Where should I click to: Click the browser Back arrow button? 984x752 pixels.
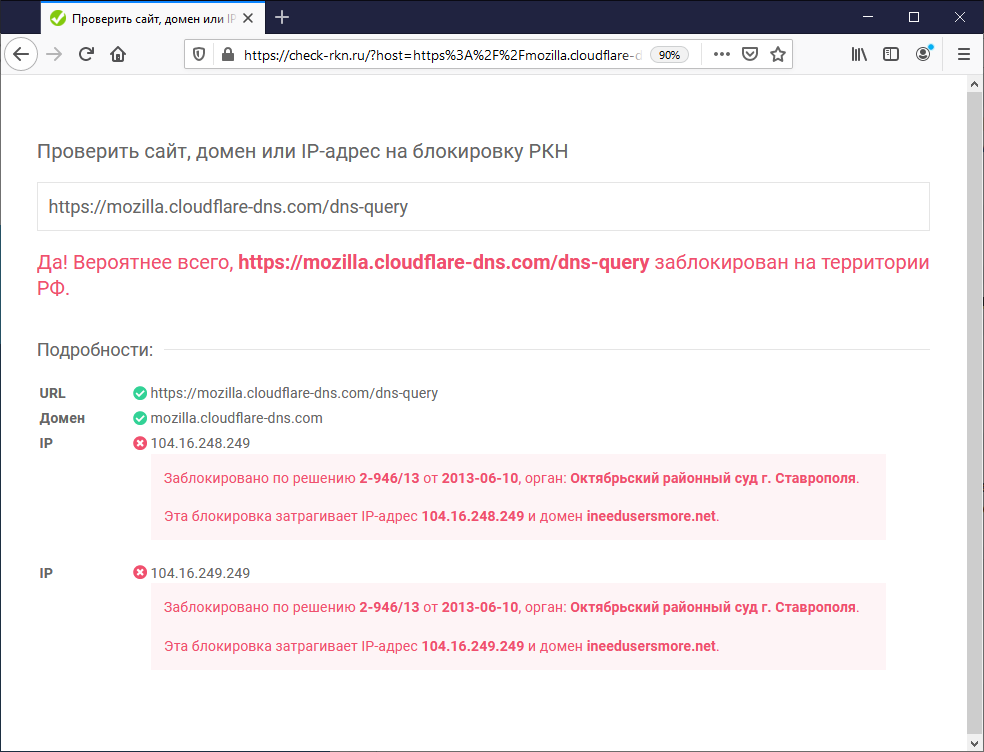pos(21,55)
